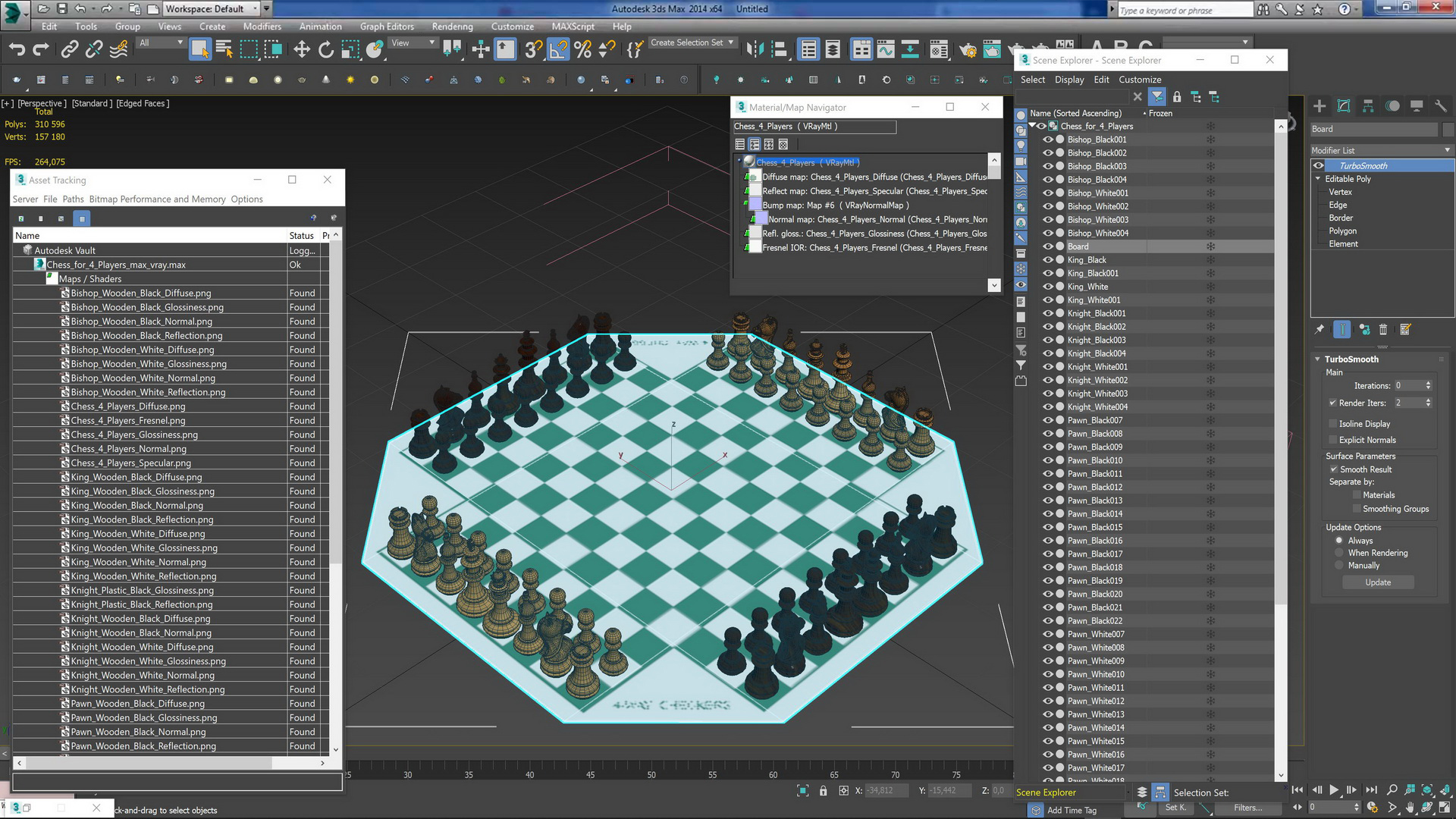Toggle the 3D Snaps button
Image resolution: width=1456 pixels, height=819 pixels.
534,50
